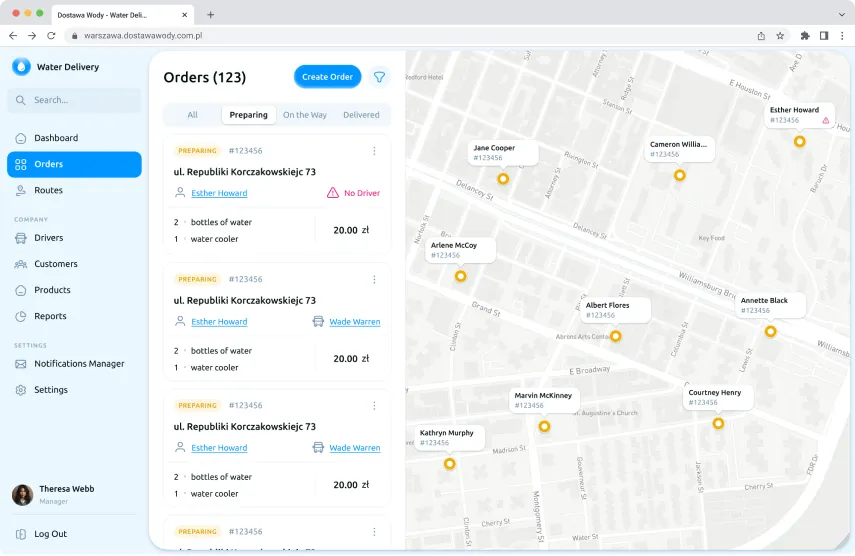The width and height of the screenshot is (855, 556).
Task: Open three-dot menu on second order card
Action: [374, 280]
